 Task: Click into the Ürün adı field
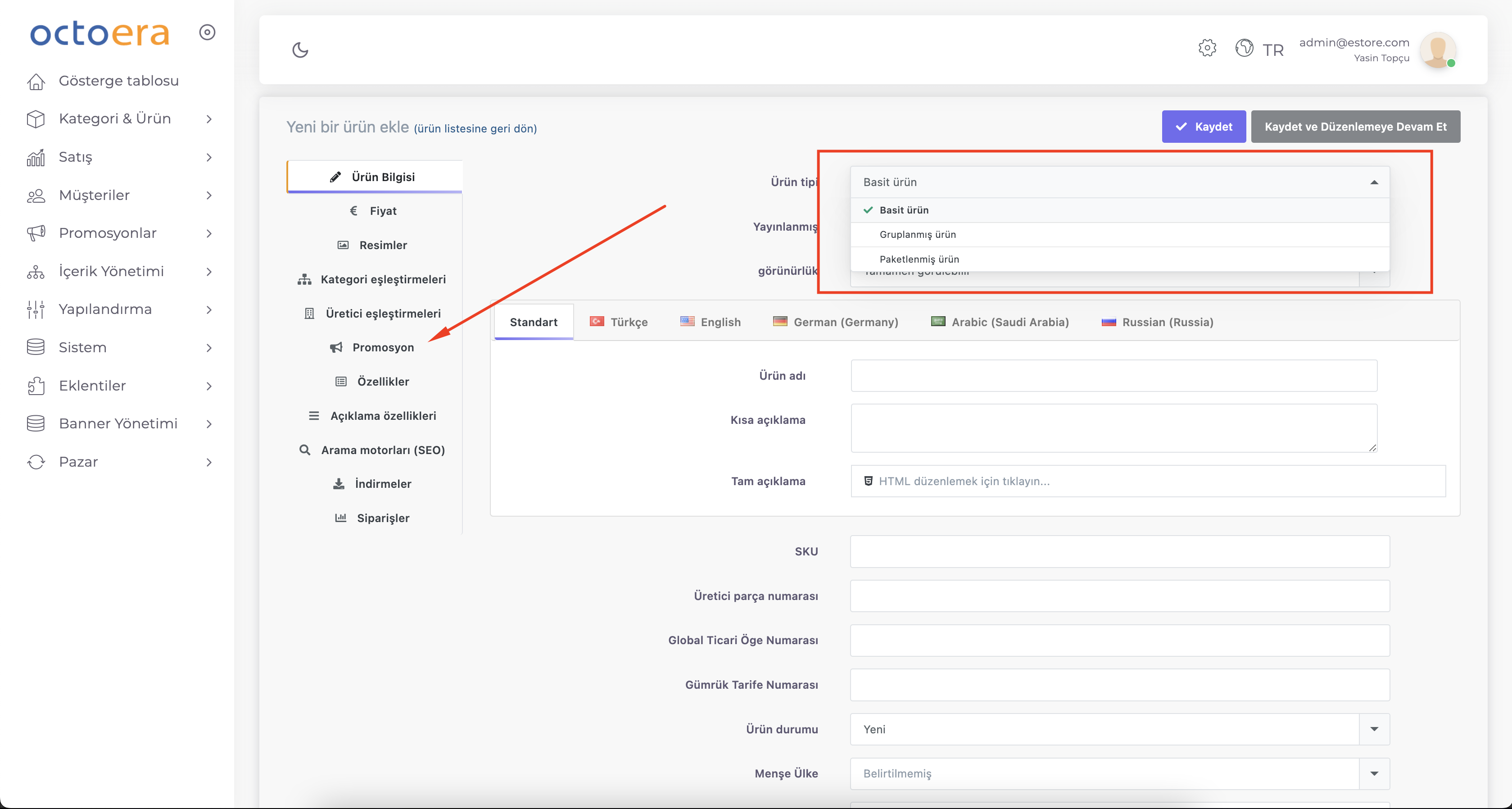pyautogui.click(x=1114, y=376)
